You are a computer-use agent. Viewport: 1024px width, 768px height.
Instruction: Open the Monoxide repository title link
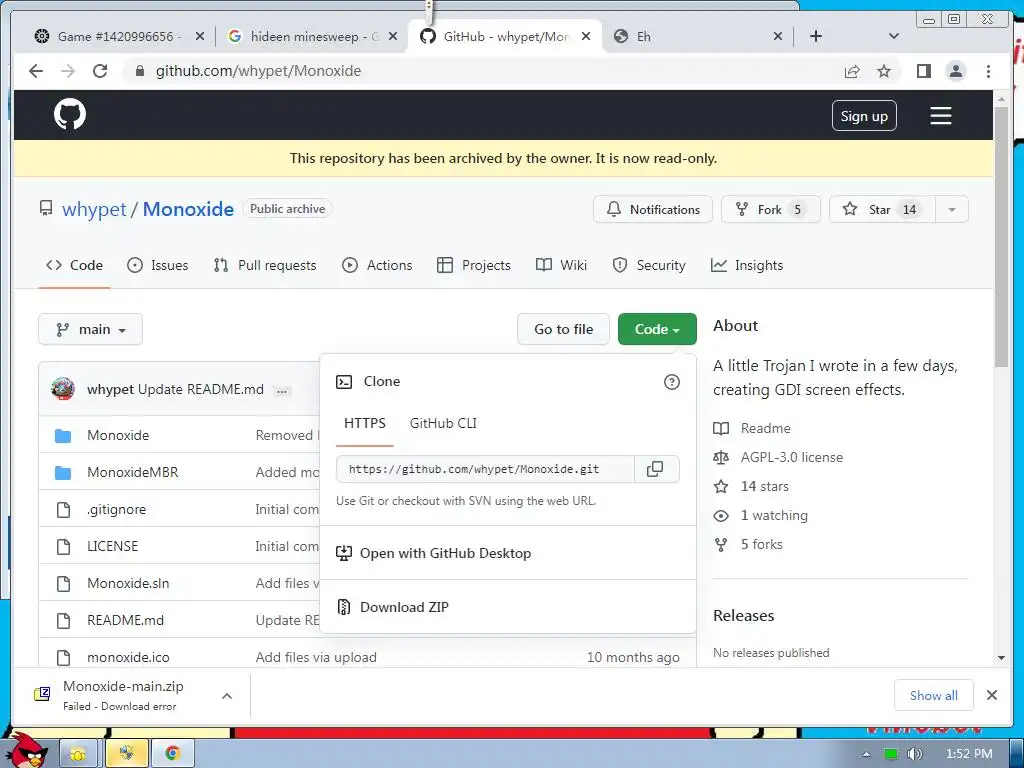(188, 209)
